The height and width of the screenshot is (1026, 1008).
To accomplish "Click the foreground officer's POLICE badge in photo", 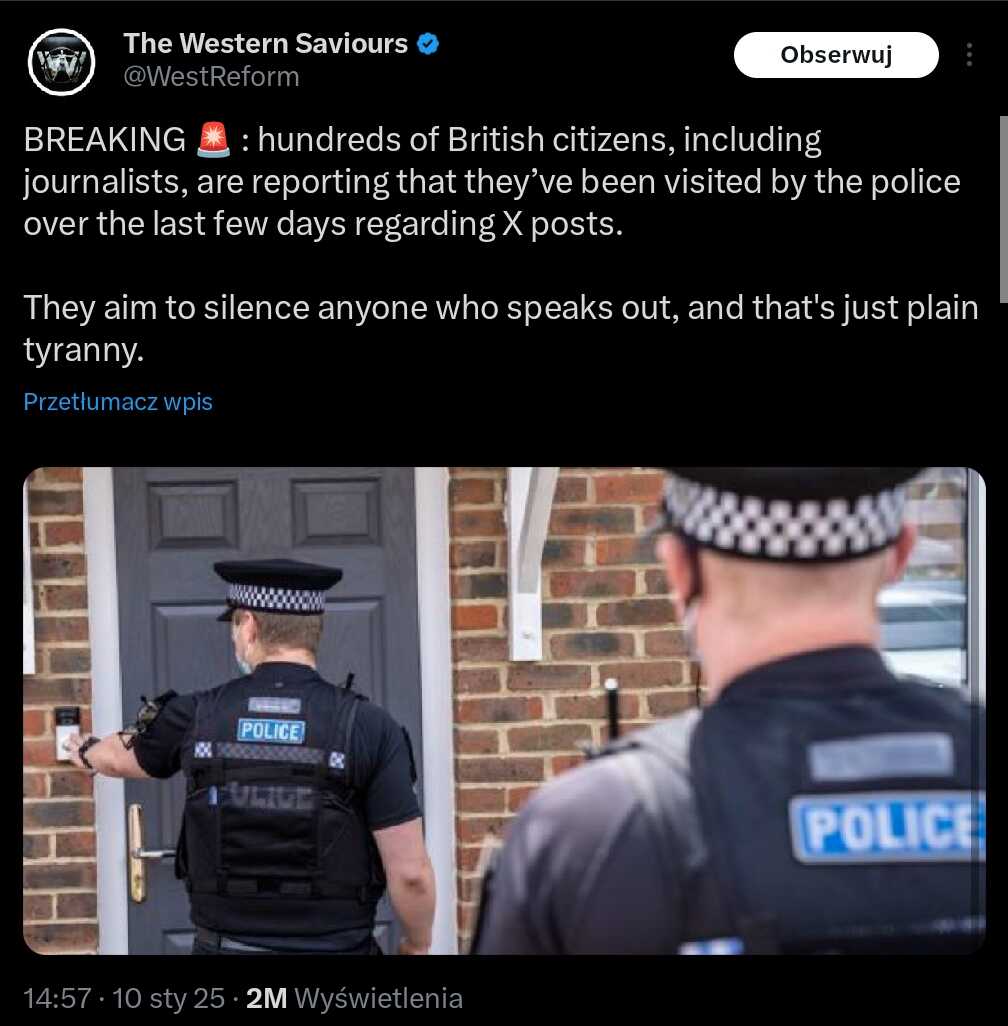I will 887,828.
